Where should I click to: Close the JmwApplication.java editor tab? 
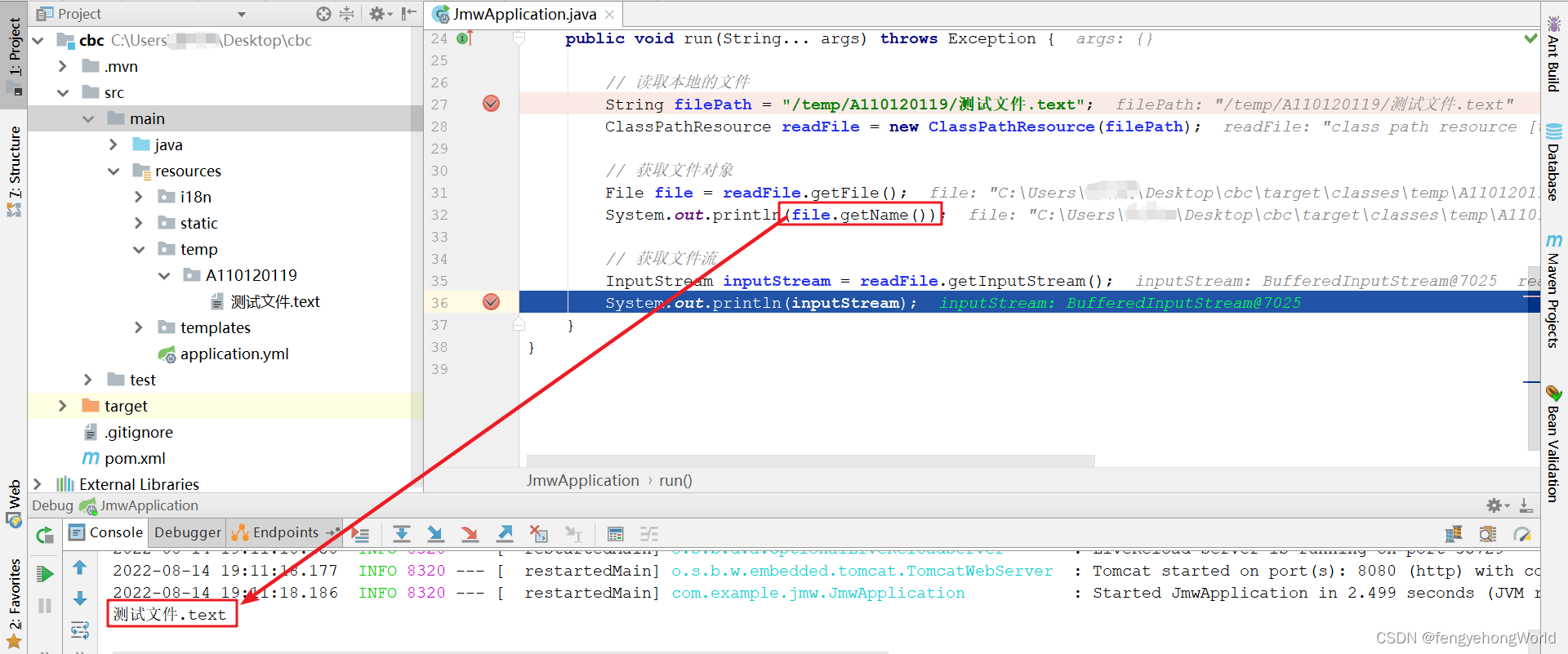(609, 15)
